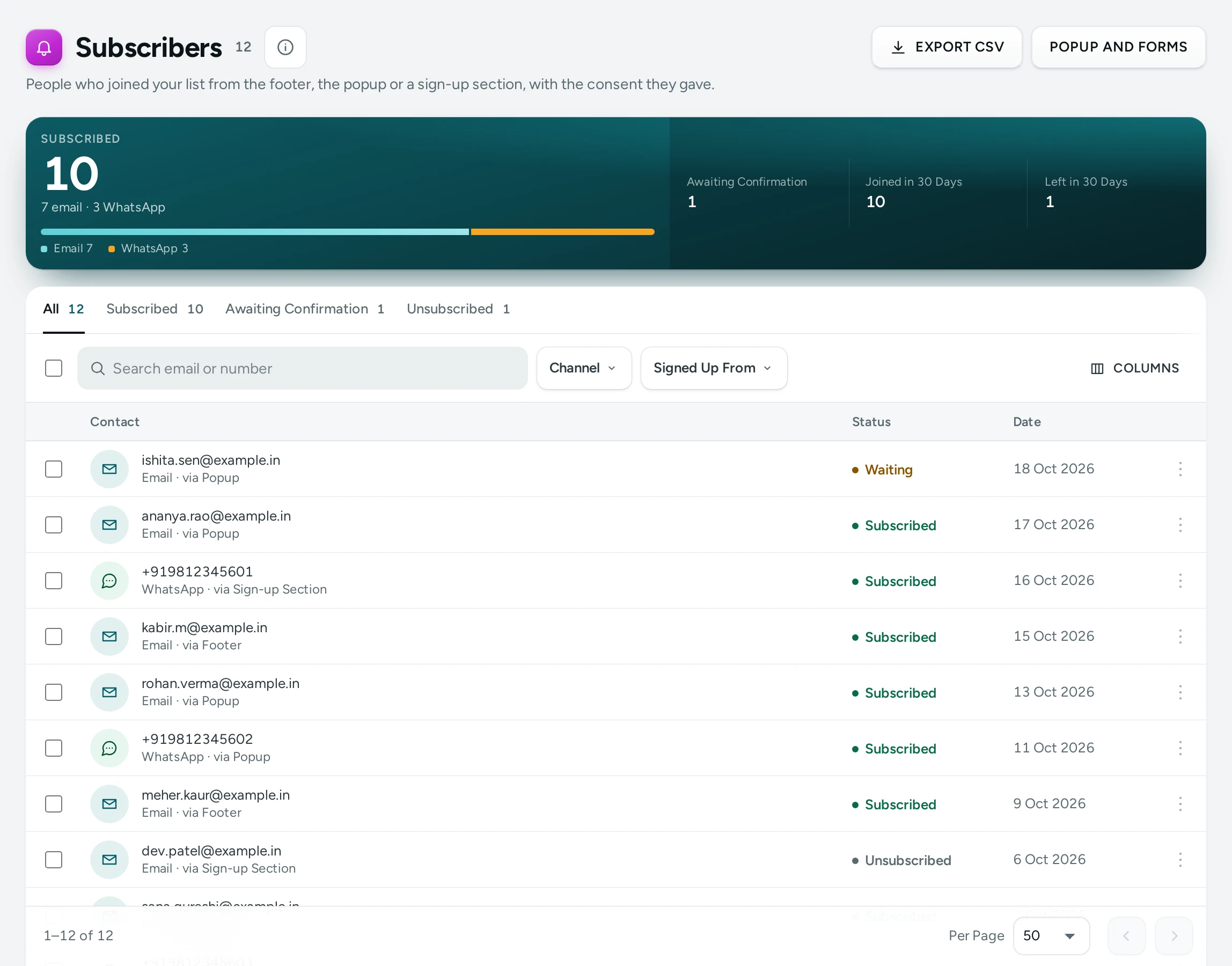The height and width of the screenshot is (966, 1232).
Task: Select checkbox for meher.kaur@example.in
Action: 54,804
